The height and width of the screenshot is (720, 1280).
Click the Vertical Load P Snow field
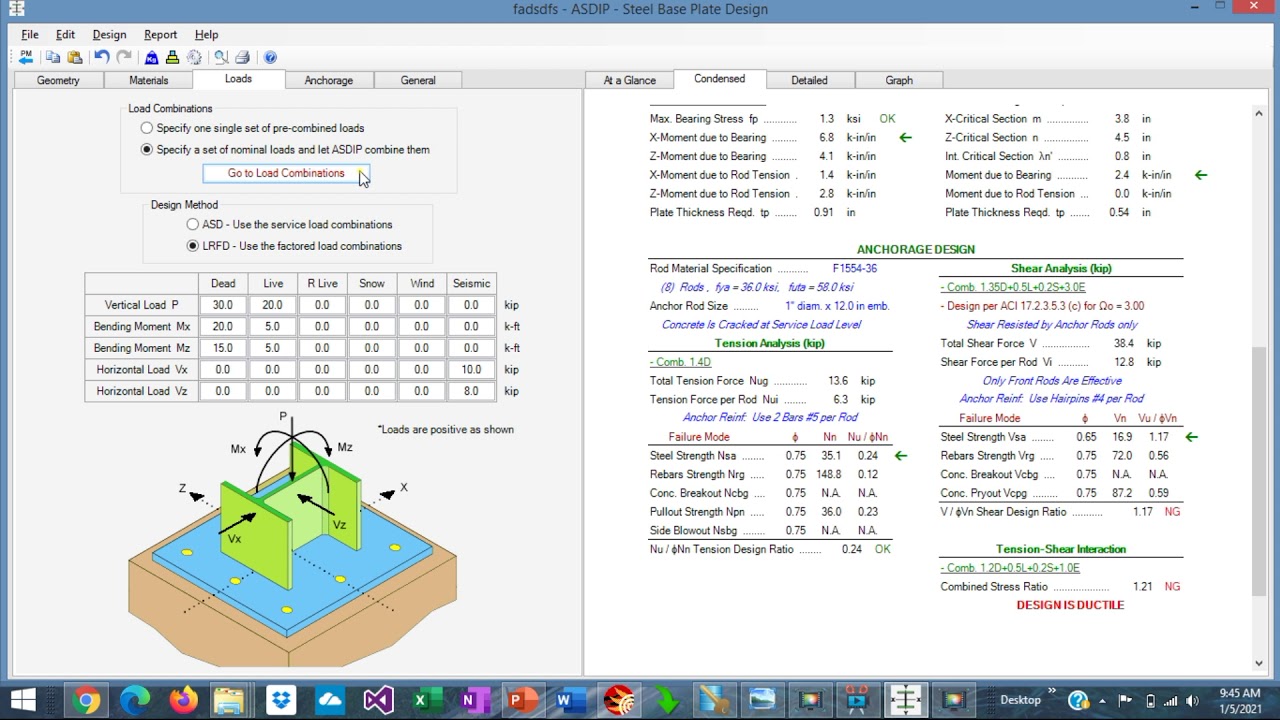tap(372, 305)
